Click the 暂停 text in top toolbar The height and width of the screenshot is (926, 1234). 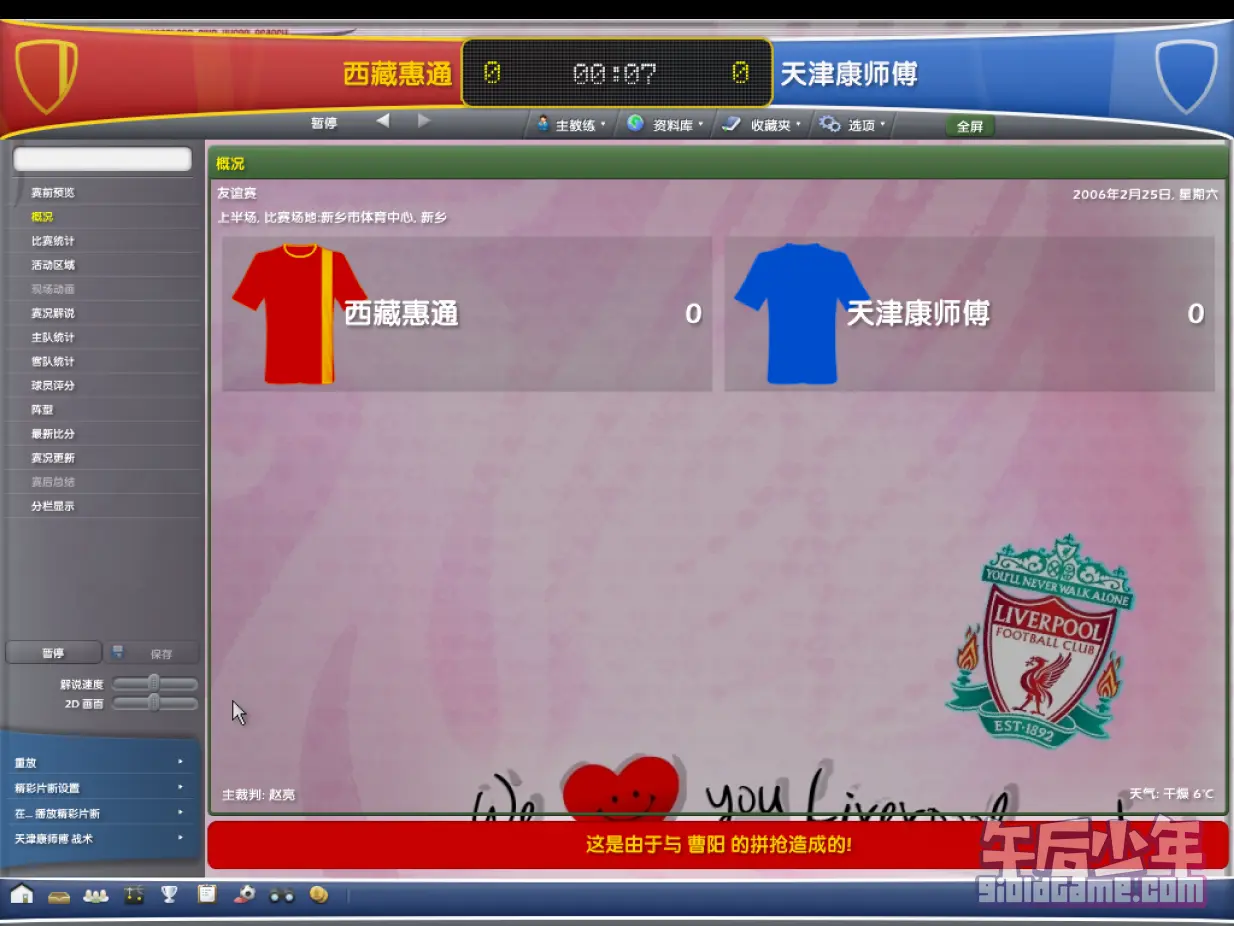click(x=324, y=123)
